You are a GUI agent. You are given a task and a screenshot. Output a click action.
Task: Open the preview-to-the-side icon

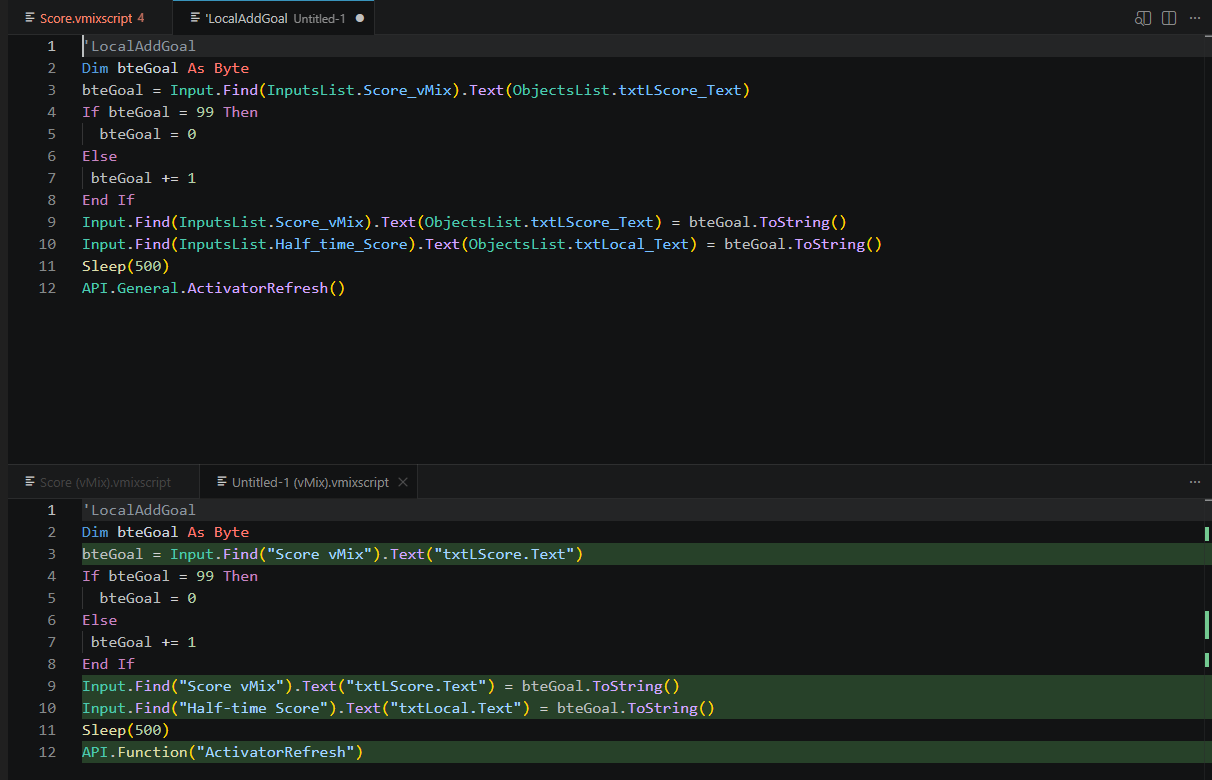click(1143, 18)
